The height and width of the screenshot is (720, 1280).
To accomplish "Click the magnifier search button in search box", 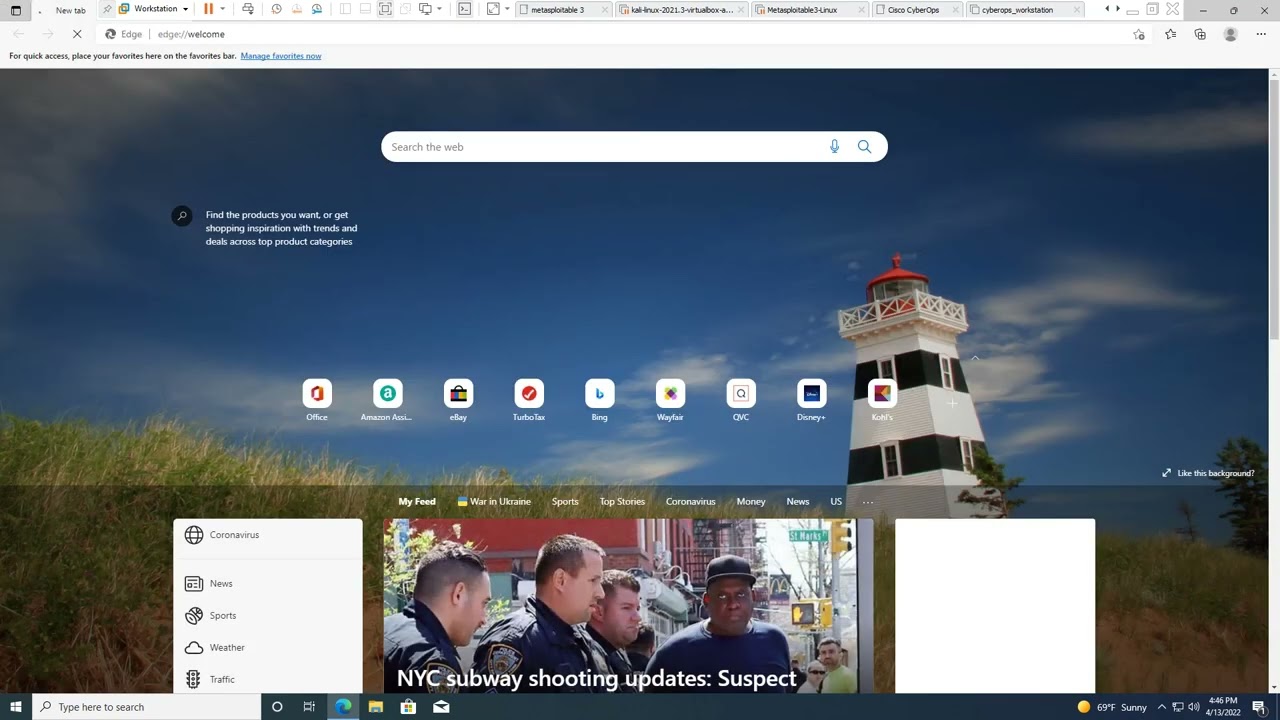I will click(864, 147).
